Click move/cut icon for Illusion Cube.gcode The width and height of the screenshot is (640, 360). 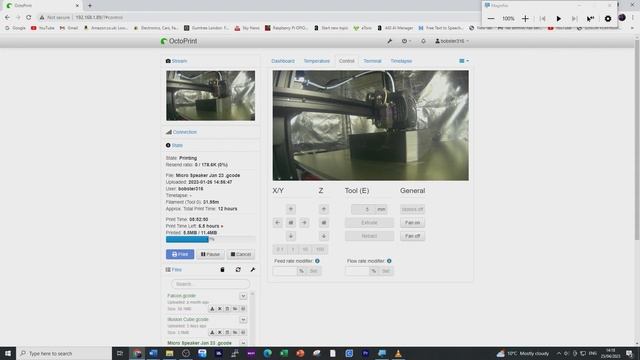[220, 333]
